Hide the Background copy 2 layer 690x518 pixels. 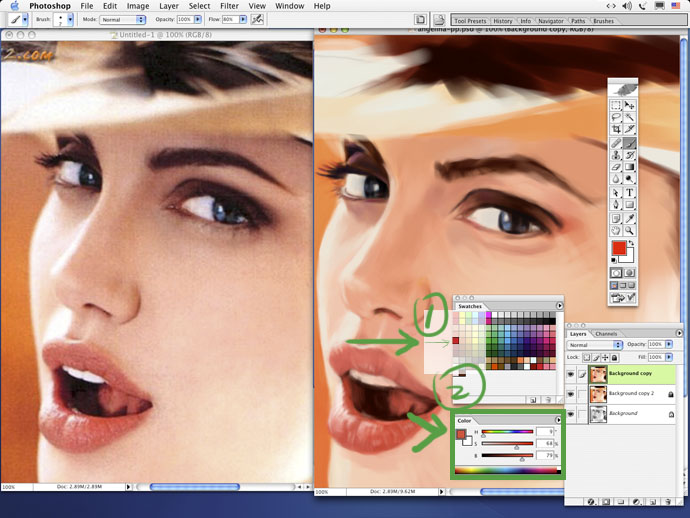coord(571,394)
